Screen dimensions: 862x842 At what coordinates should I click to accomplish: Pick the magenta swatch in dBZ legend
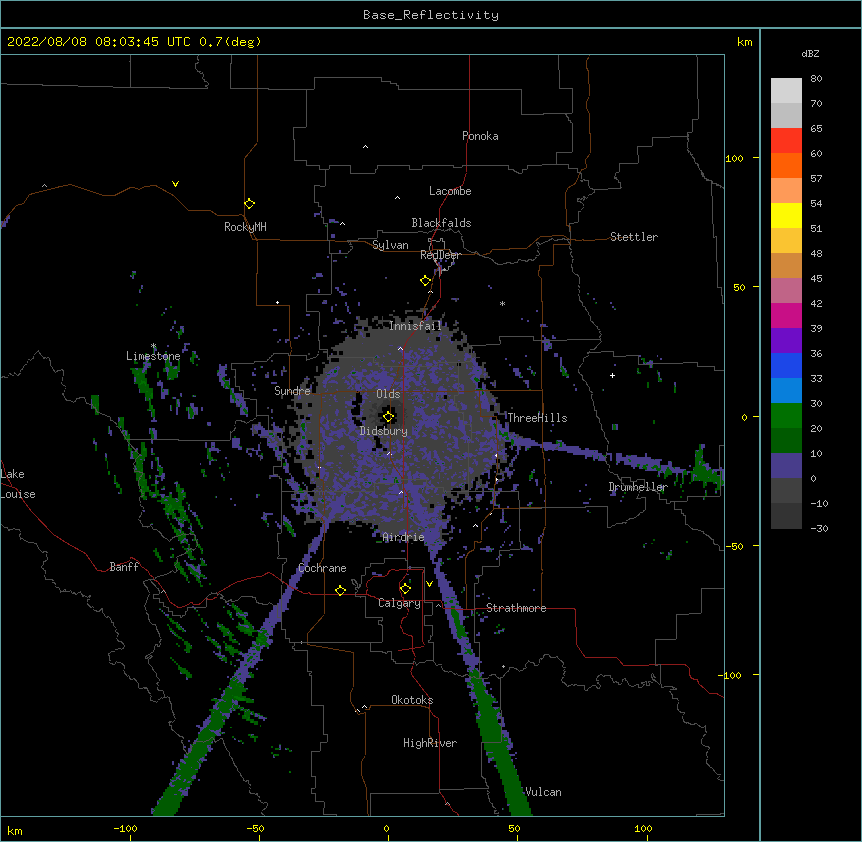[x=786, y=315]
